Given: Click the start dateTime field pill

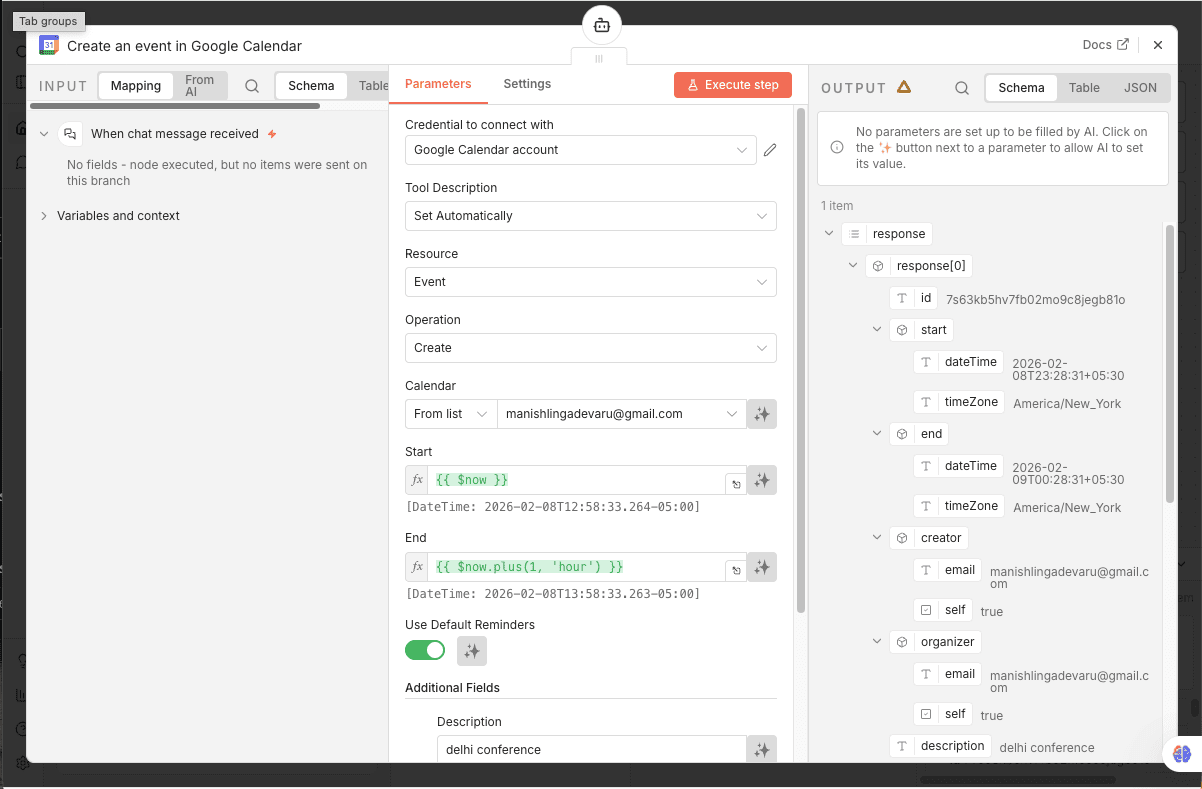Looking at the screenshot, I should click(959, 362).
